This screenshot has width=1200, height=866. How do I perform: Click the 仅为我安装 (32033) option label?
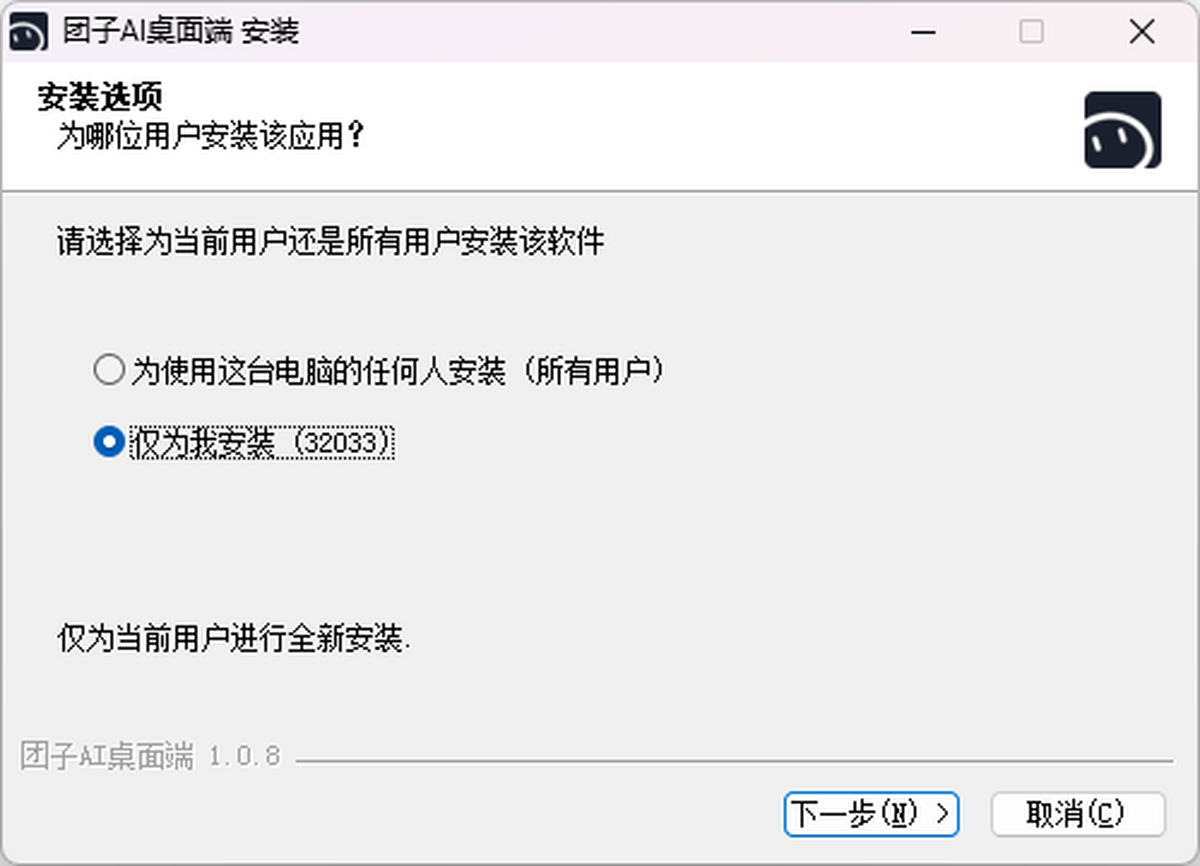(x=264, y=442)
